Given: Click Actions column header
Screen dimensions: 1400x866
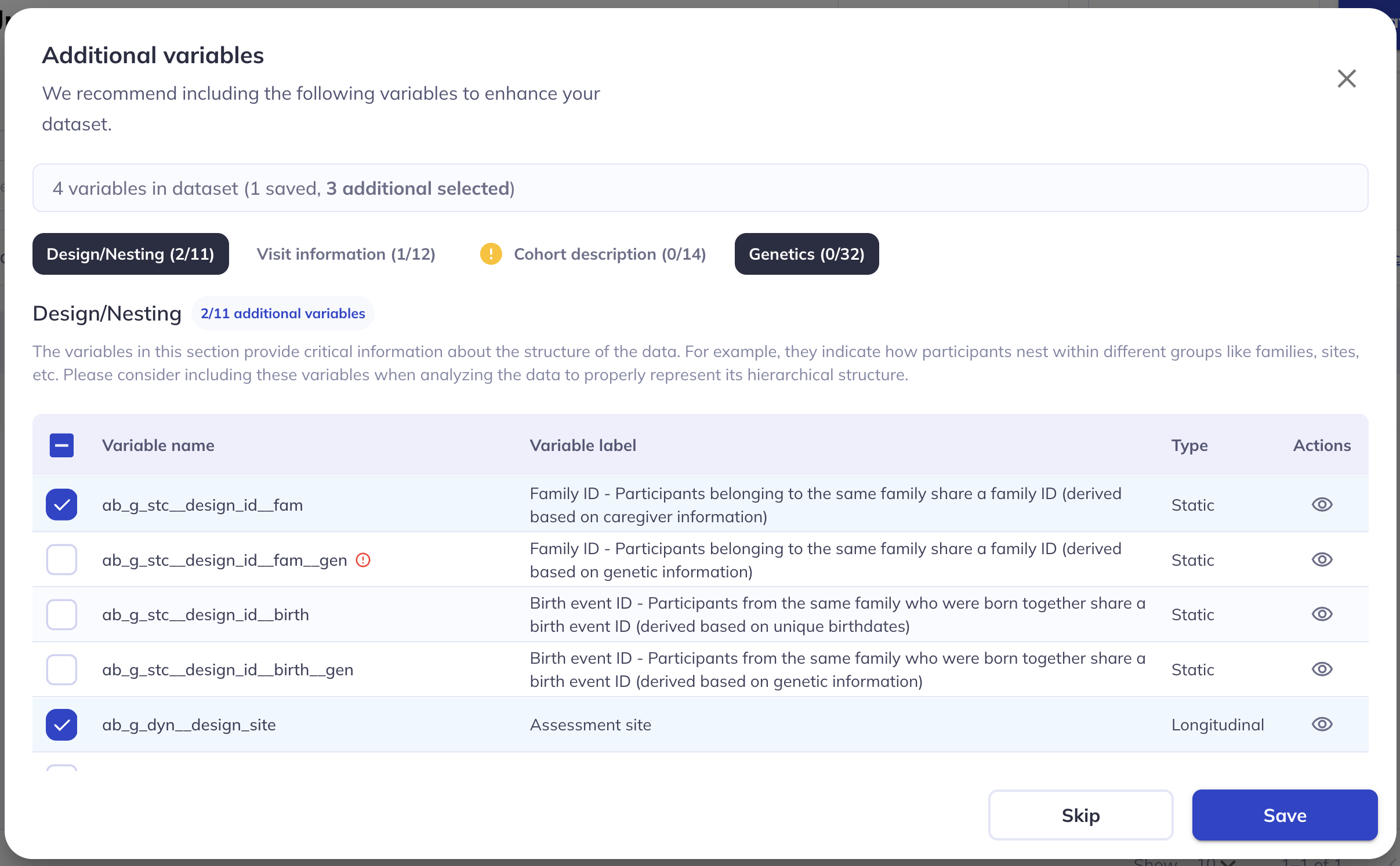Looking at the screenshot, I should 1322,445.
